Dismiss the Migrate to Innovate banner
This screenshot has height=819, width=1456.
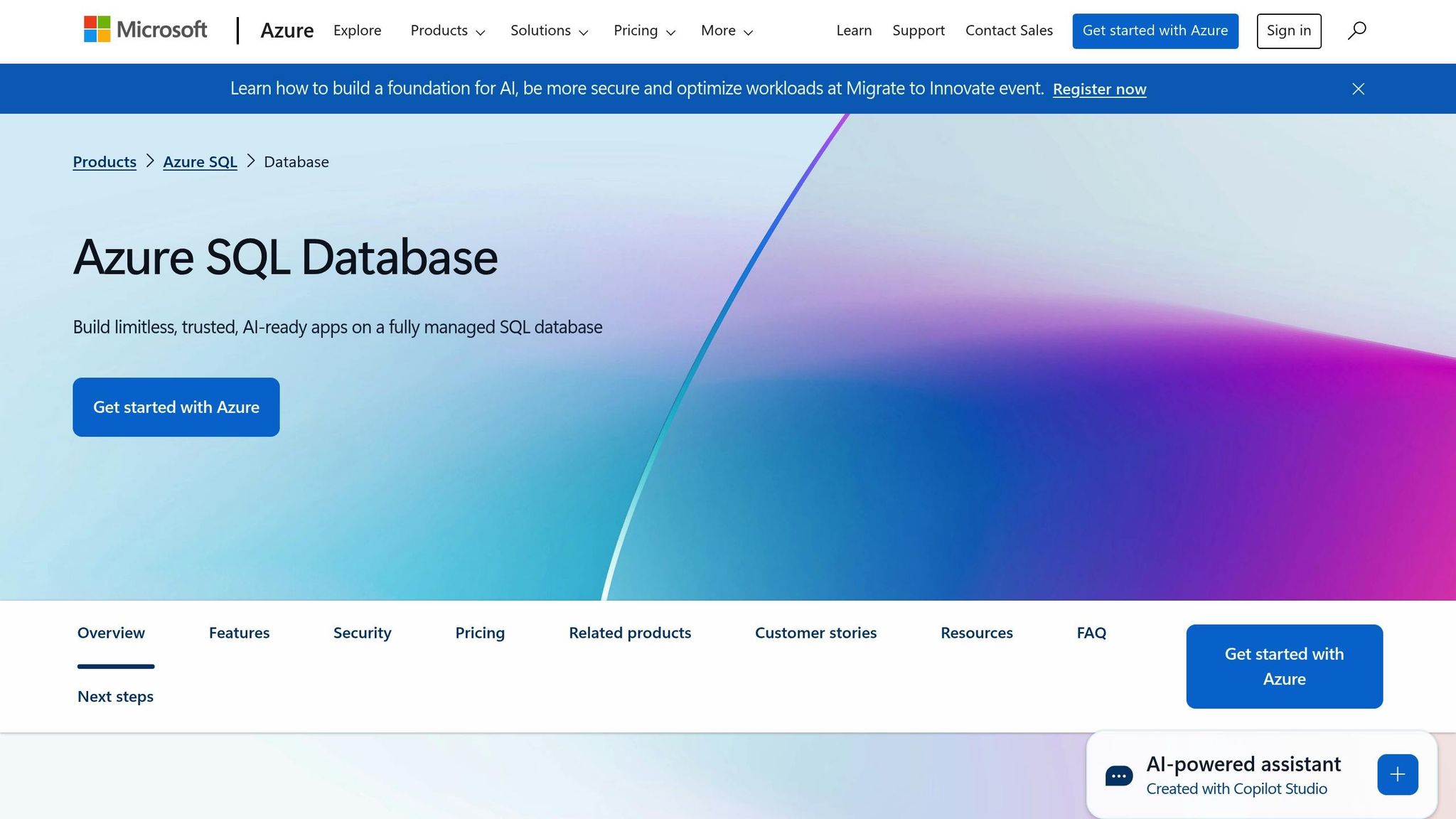pos(1358,88)
